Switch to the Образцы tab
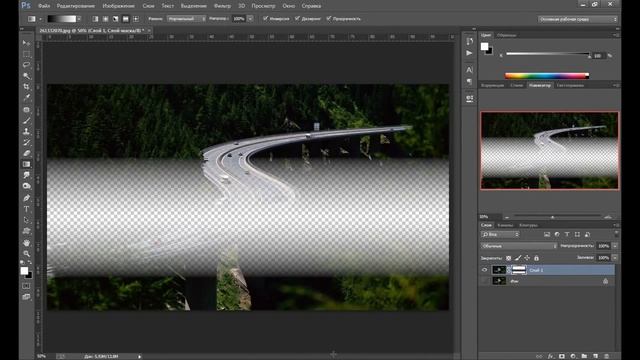Viewport: 640px width, 360px height. [506, 35]
